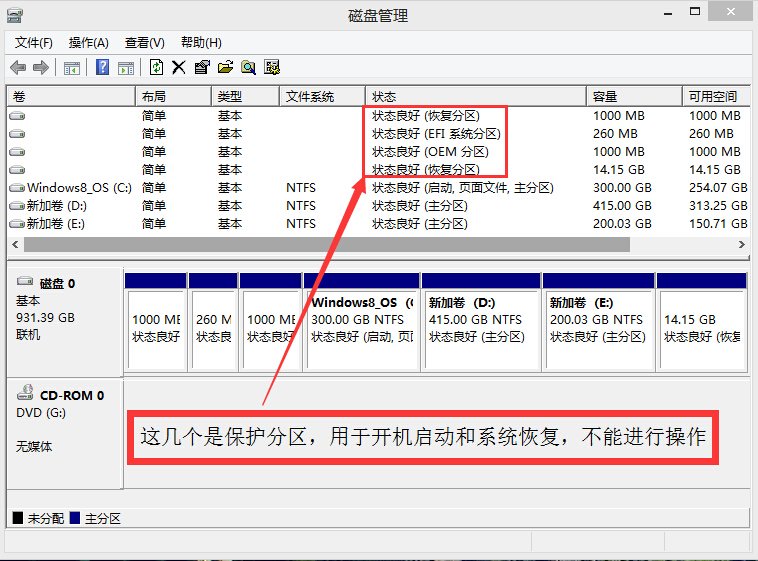Open the 查看(V) menu
The height and width of the screenshot is (561, 758).
coord(145,43)
